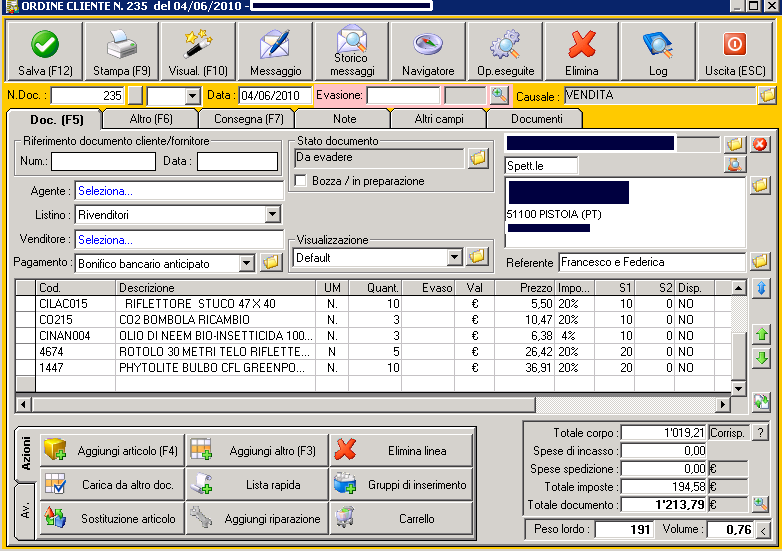Click Elimina linea button
Screen dimensions: 782x551
(x=401, y=451)
